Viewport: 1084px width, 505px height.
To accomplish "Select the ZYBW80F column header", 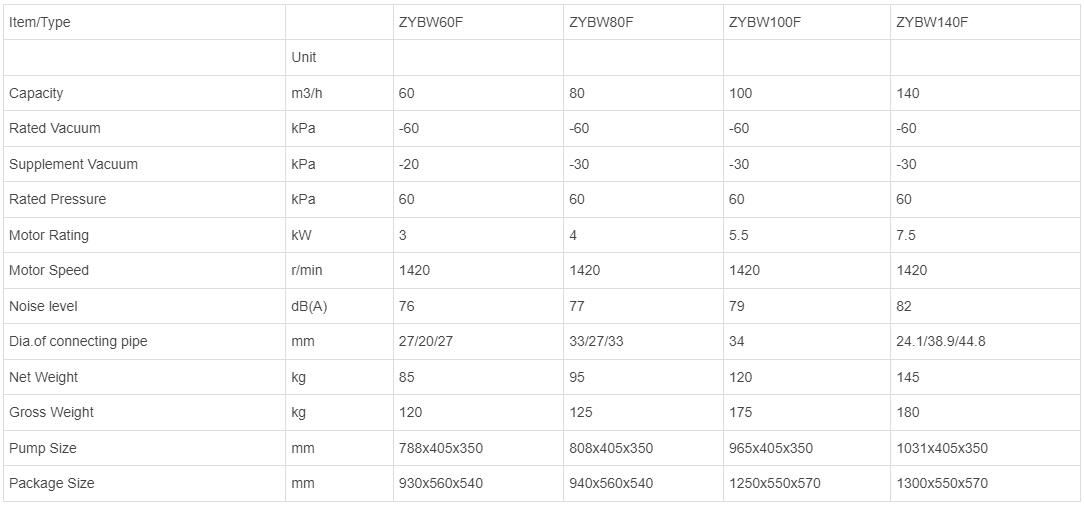I will point(601,22).
